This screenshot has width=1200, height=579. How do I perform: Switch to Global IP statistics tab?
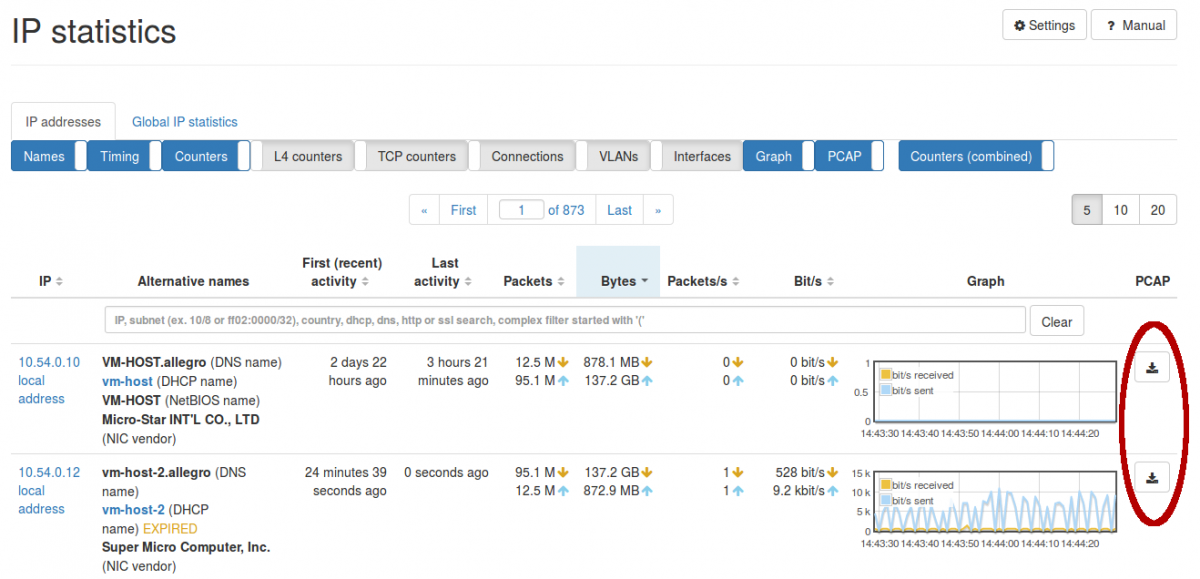pyautogui.click(x=184, y=121)
